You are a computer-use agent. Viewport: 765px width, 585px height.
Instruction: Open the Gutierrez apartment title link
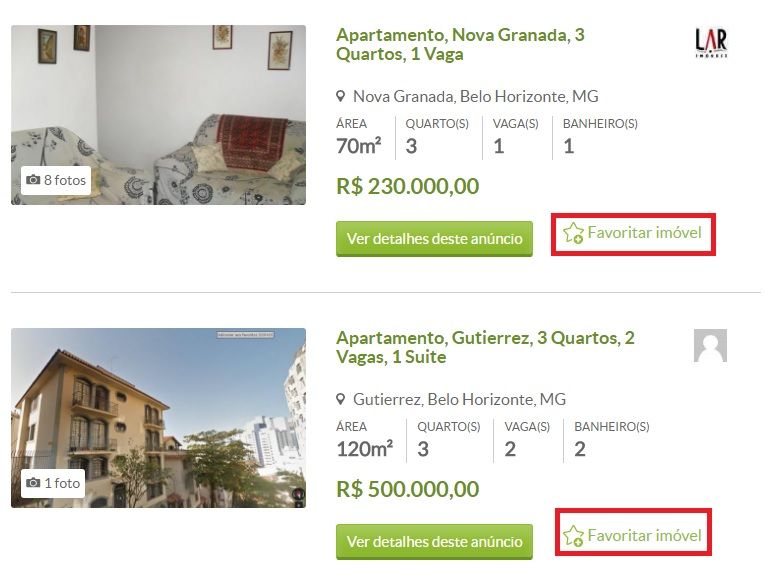tap(485, 347)
